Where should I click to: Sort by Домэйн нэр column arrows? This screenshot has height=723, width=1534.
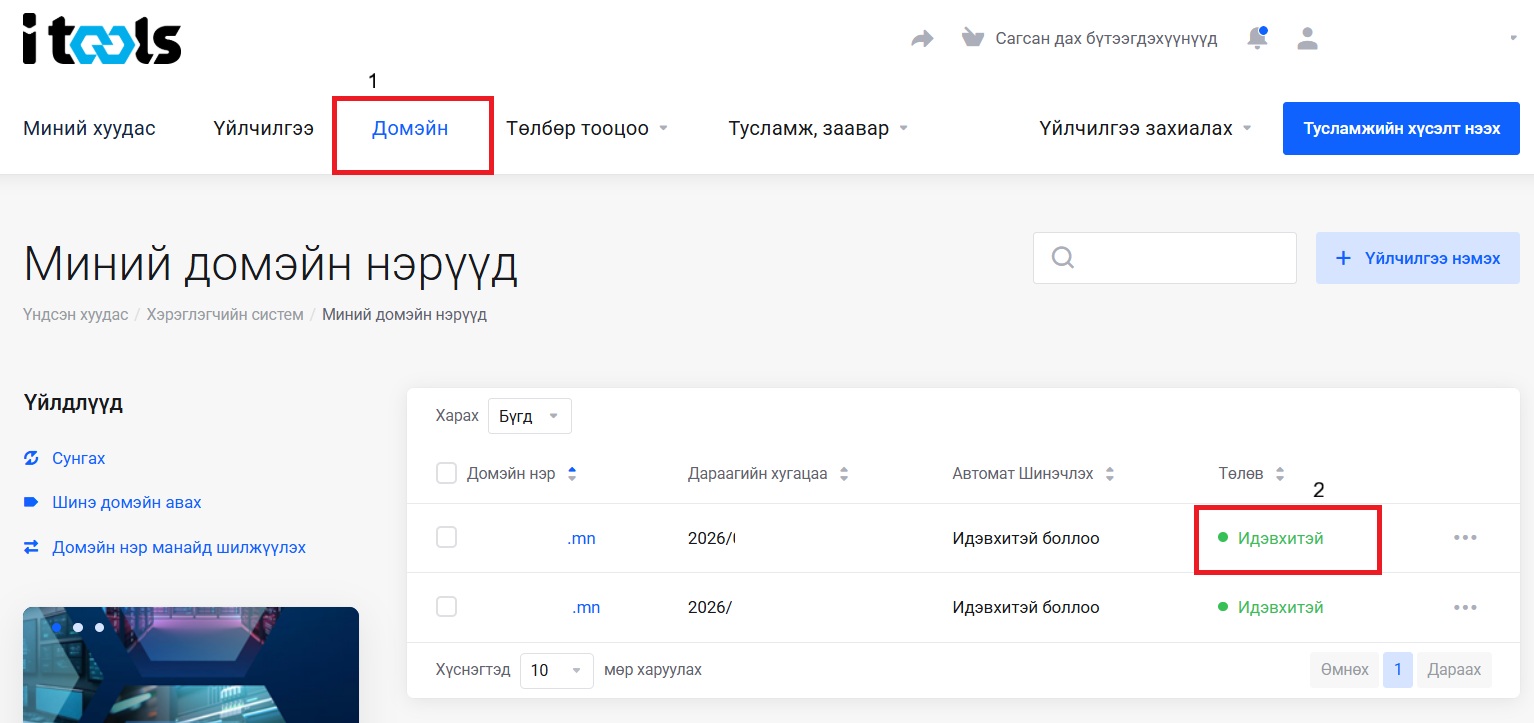point(572,474)
